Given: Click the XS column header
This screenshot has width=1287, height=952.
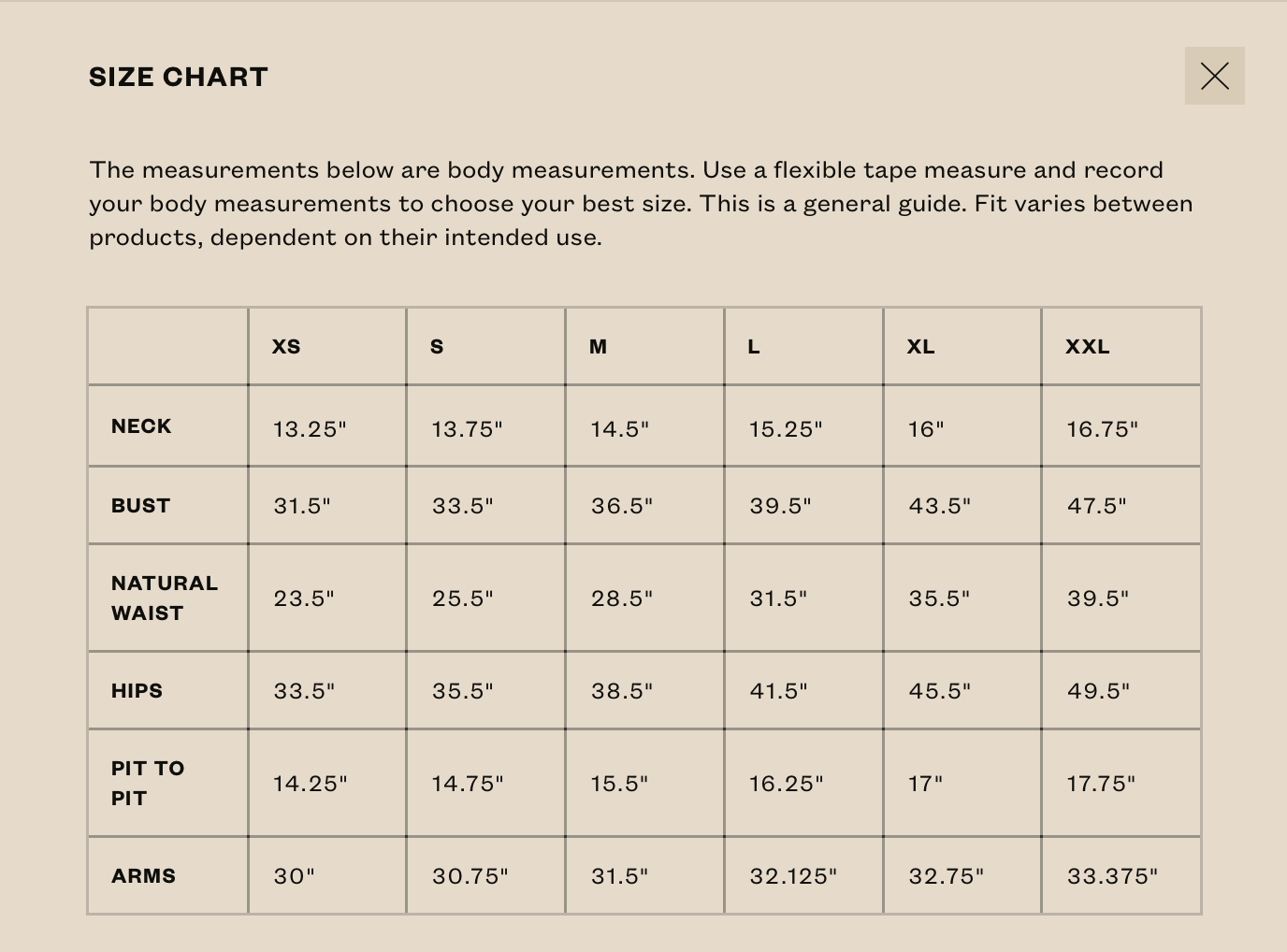Looking at the screenshot, I should (286, 347).
